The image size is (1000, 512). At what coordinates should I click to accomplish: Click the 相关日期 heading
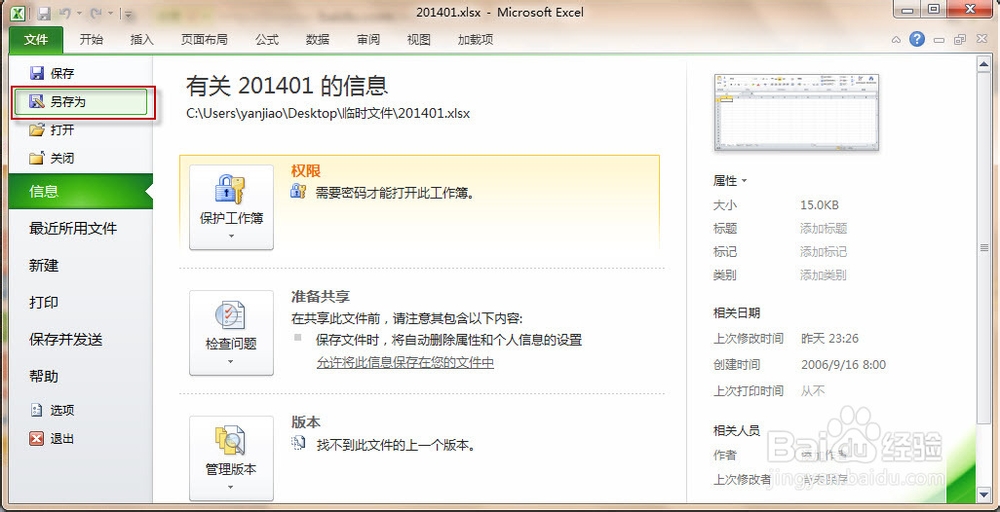737,313
